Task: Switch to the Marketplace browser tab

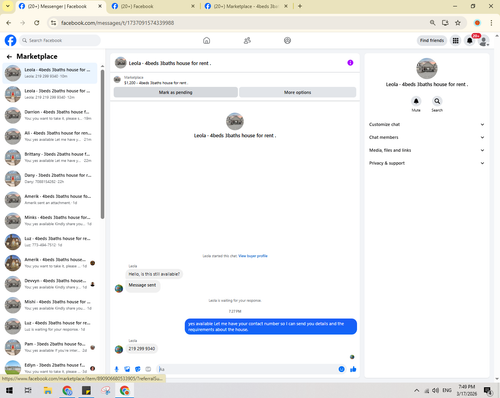Action: [246, 6]
